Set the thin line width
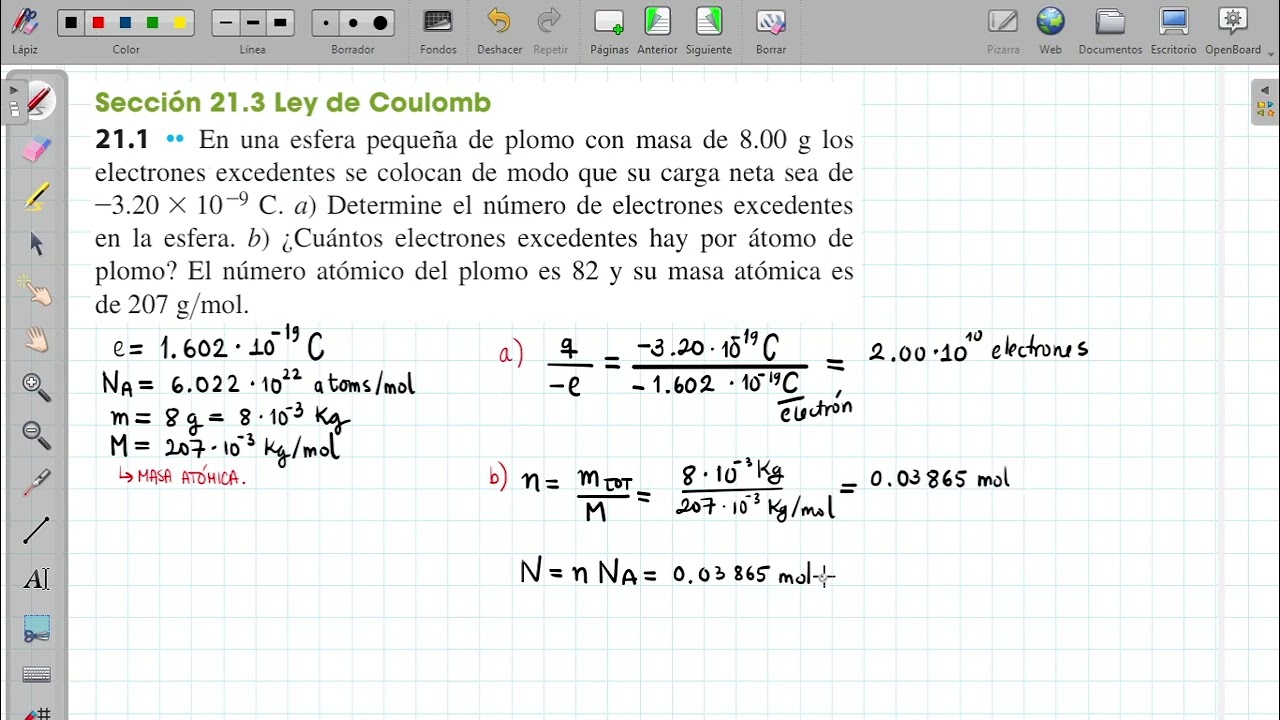 [x=226, y=23]
